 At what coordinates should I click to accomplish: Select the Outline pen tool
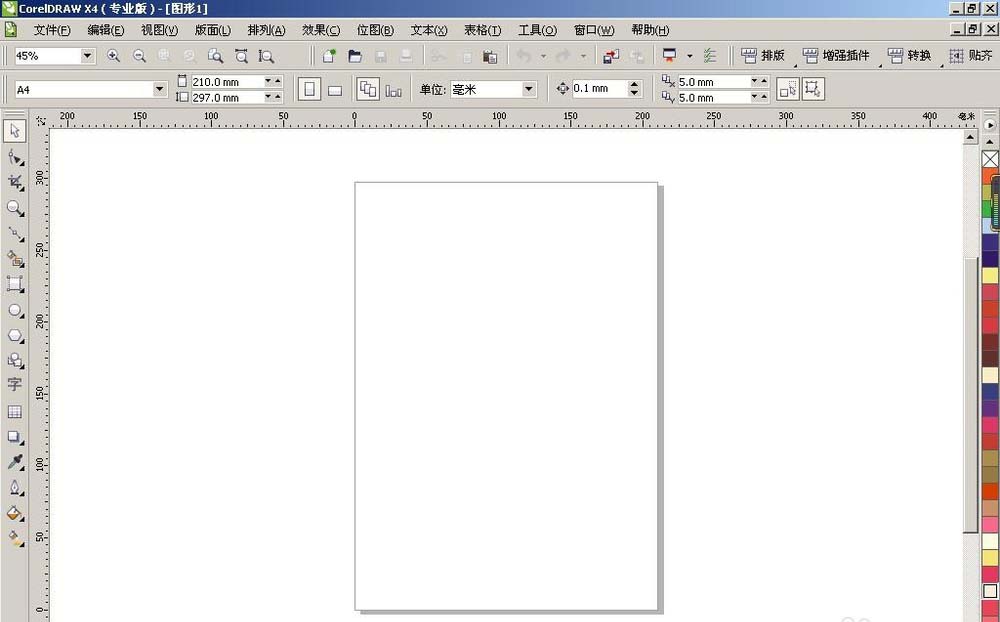pos(15,488)
